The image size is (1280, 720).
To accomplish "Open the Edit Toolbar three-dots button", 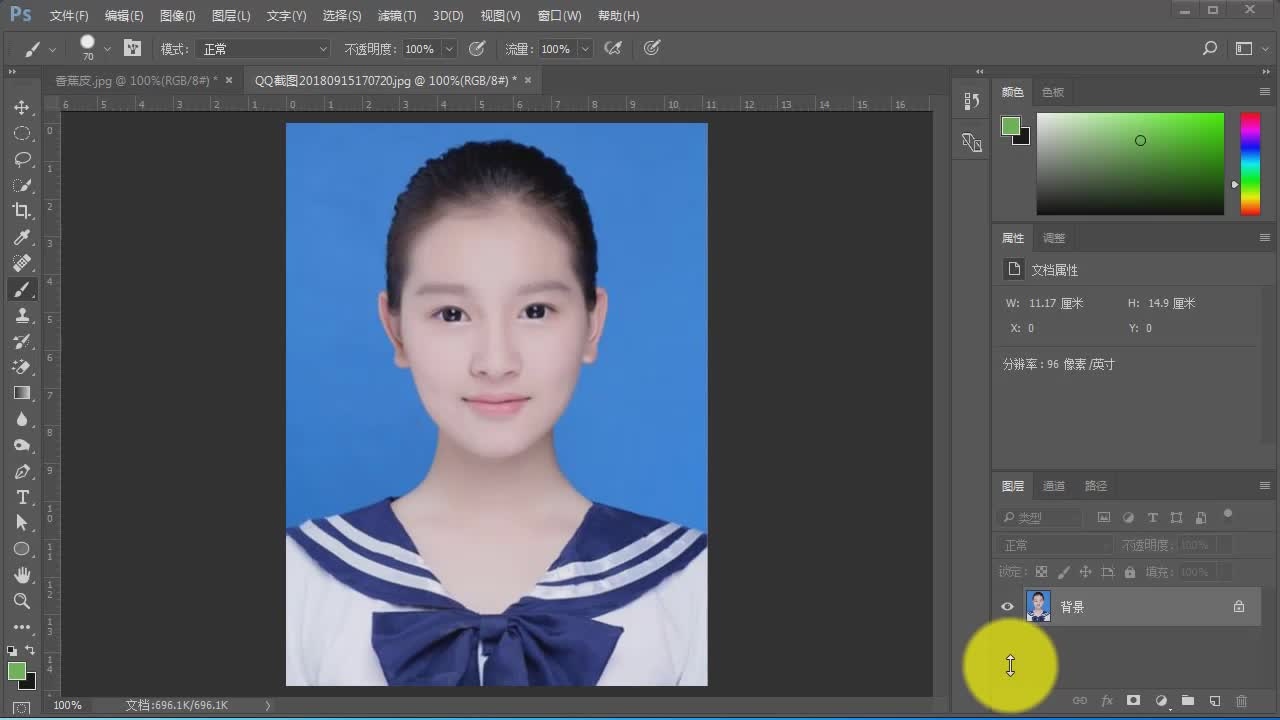I will tap(22, 627).
